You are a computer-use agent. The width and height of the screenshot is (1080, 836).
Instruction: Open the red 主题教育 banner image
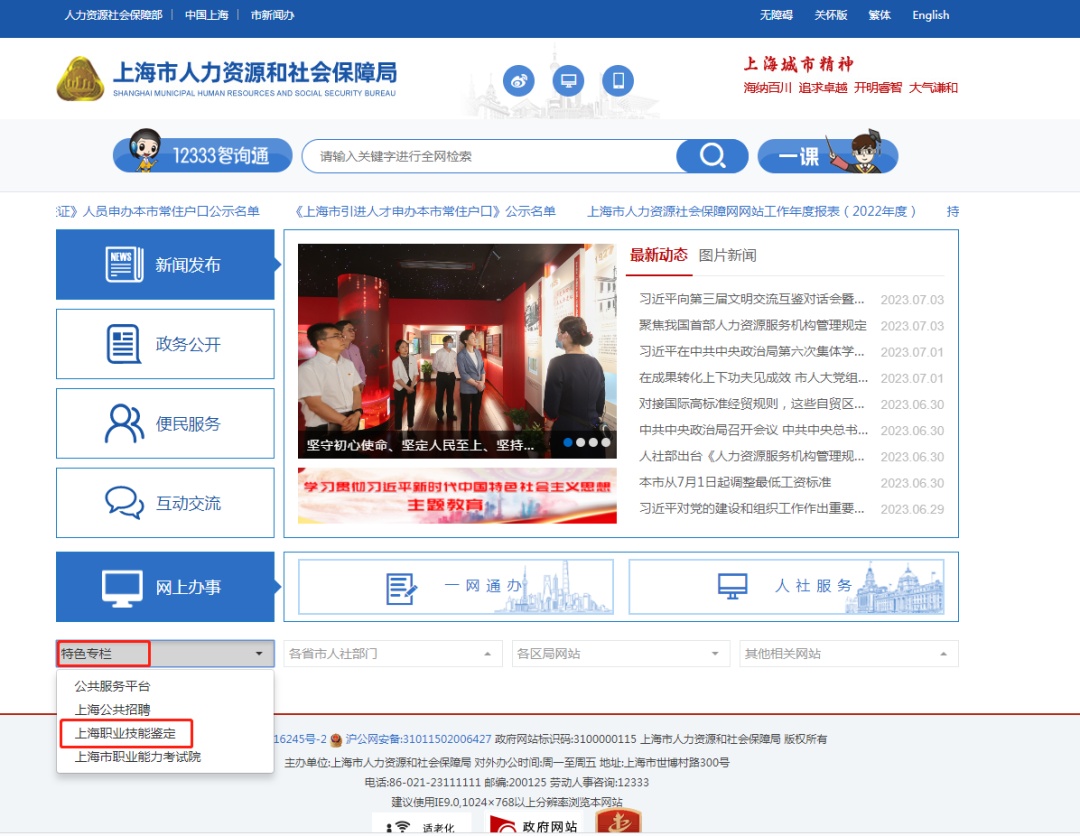(x=456, y=496)
